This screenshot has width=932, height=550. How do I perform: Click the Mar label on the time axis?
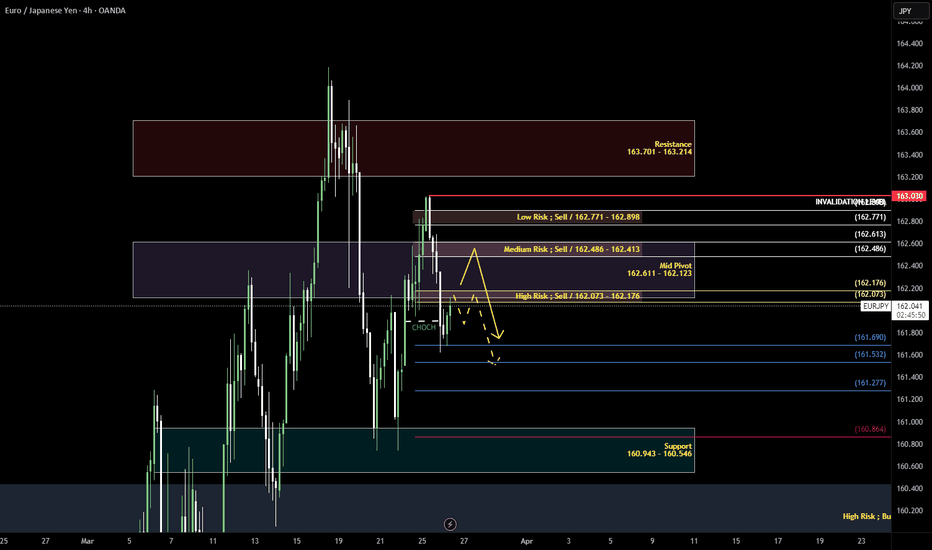[87, 541]
